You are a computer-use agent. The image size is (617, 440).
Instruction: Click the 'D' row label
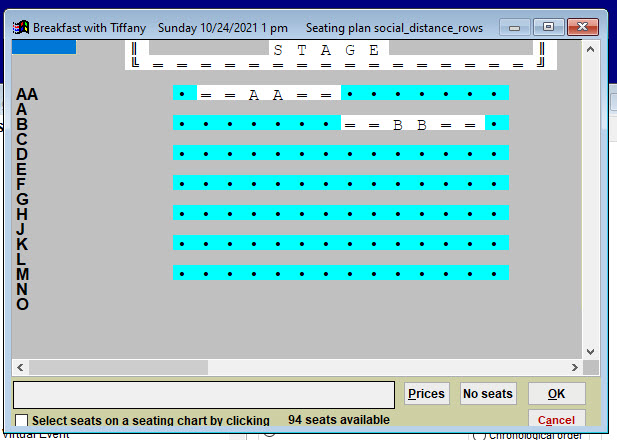(x=22, y=154)
